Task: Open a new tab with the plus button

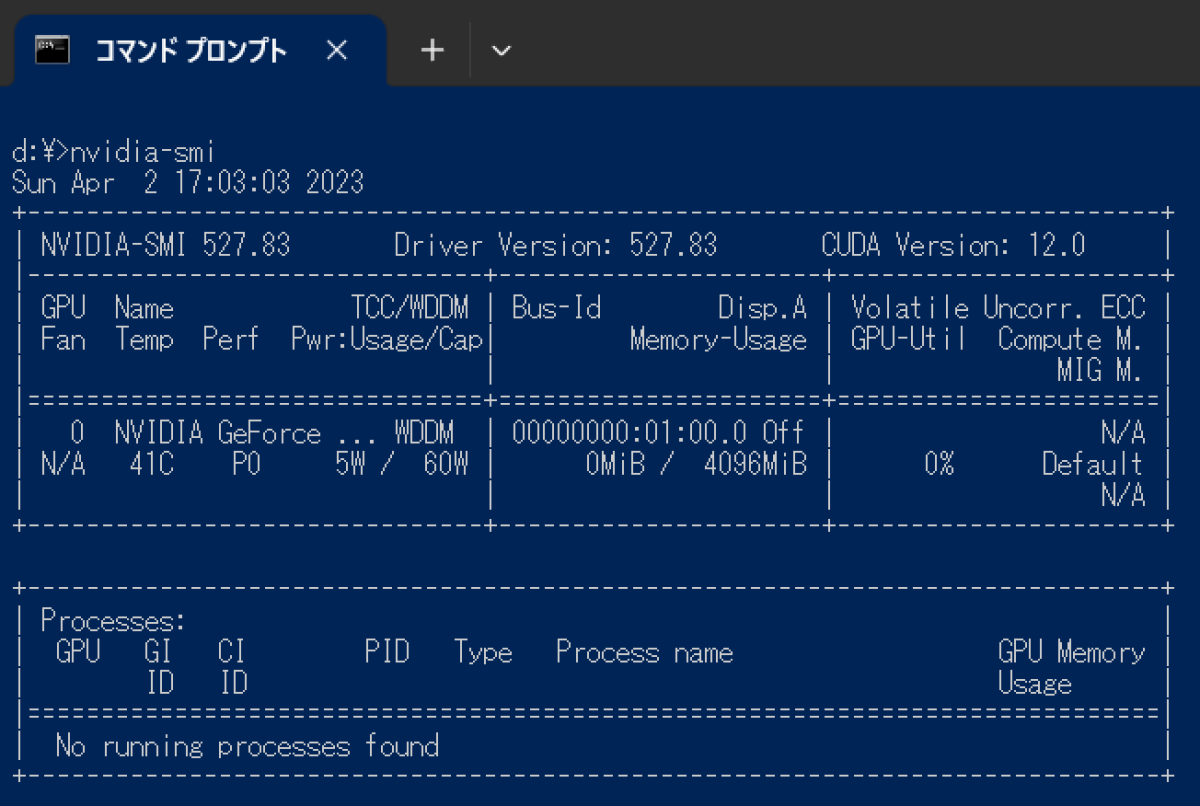Action: (x=432, y=50)
